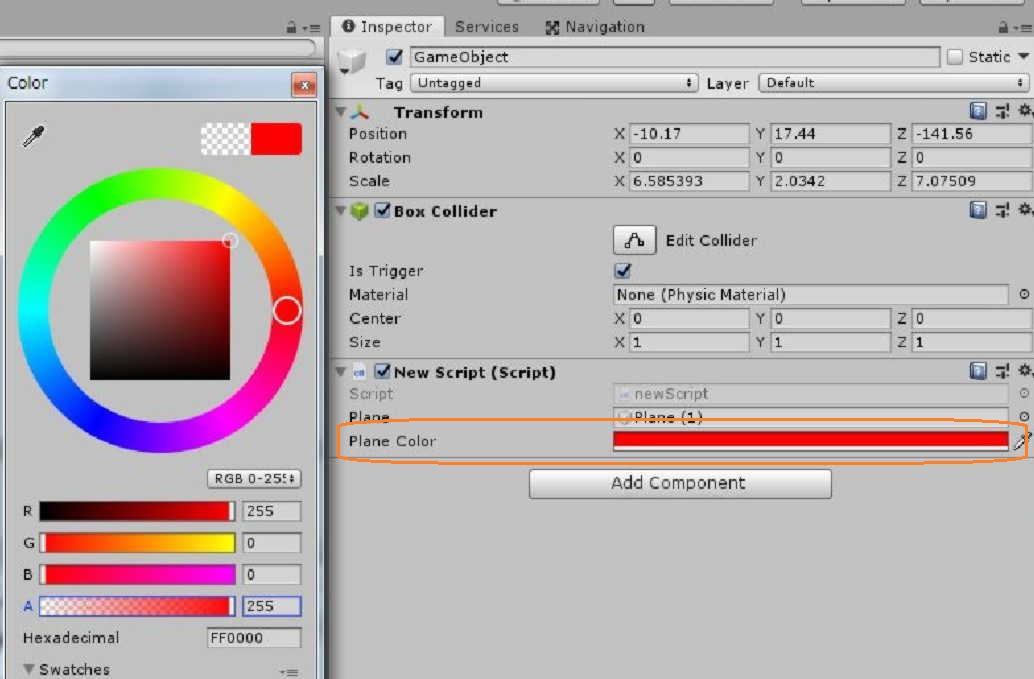Open the Layer dropdown showing Default
The image size is (1034, 679).
coord(893,83)
